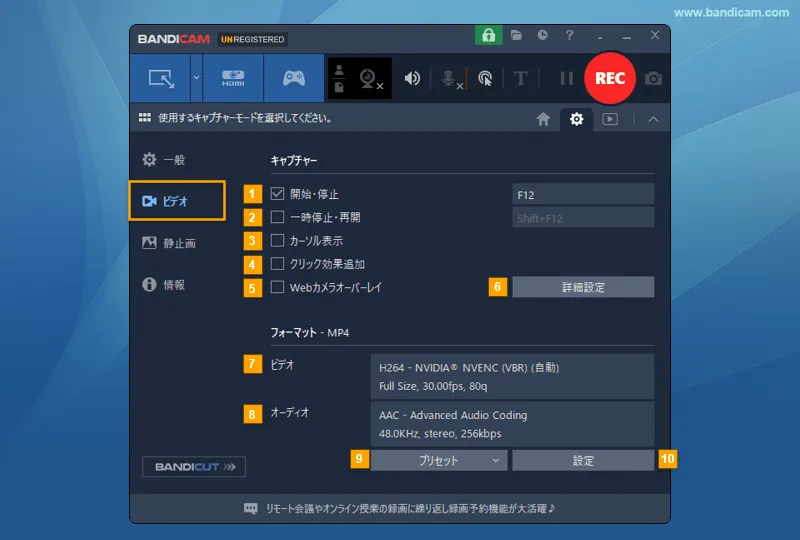Select the ビデオ video settings section
Screen dimensions: 800x540
click(177, 201)
